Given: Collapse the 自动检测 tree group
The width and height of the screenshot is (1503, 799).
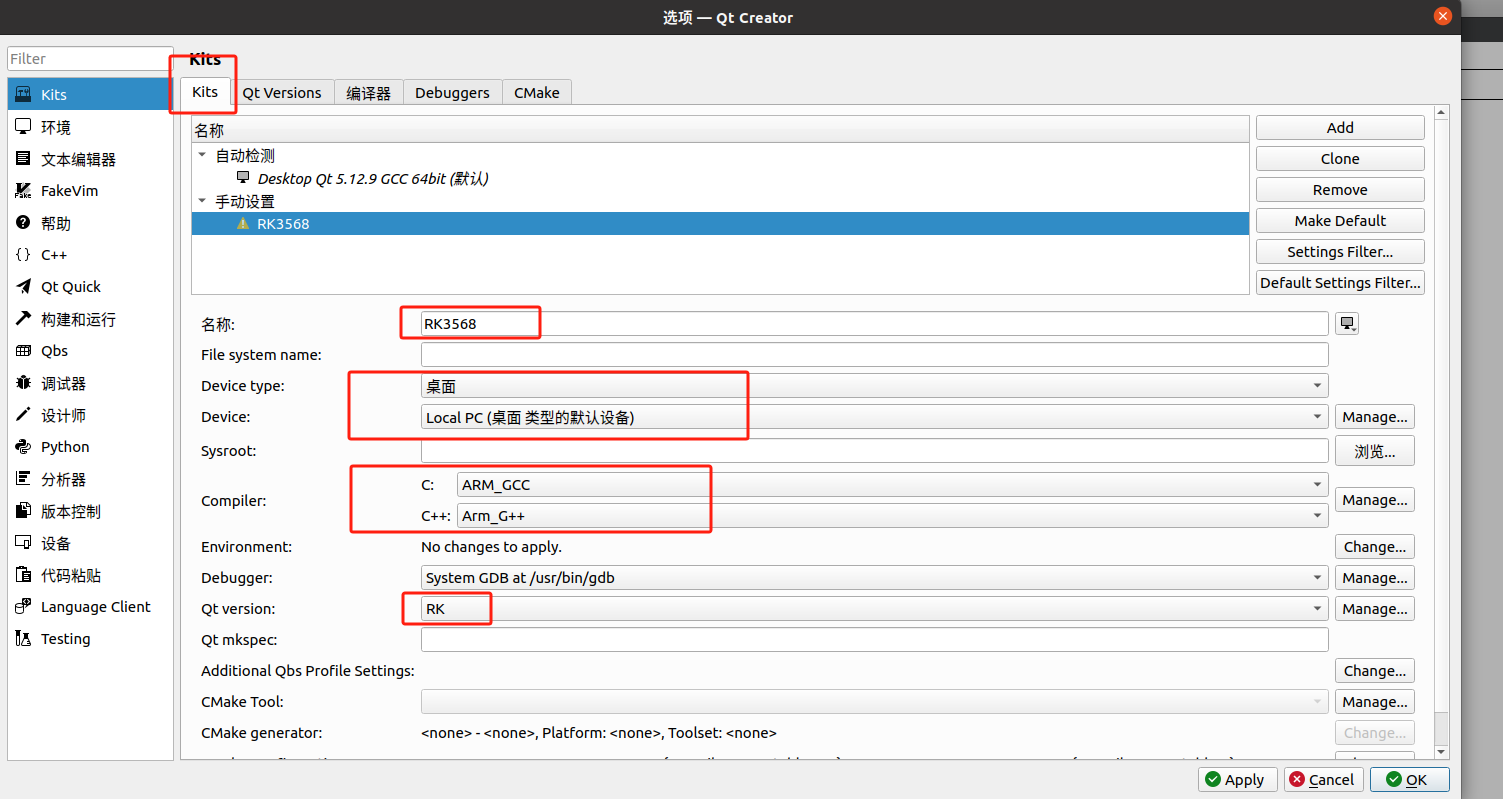Looking at the screenshot, I should pos(203,156).
